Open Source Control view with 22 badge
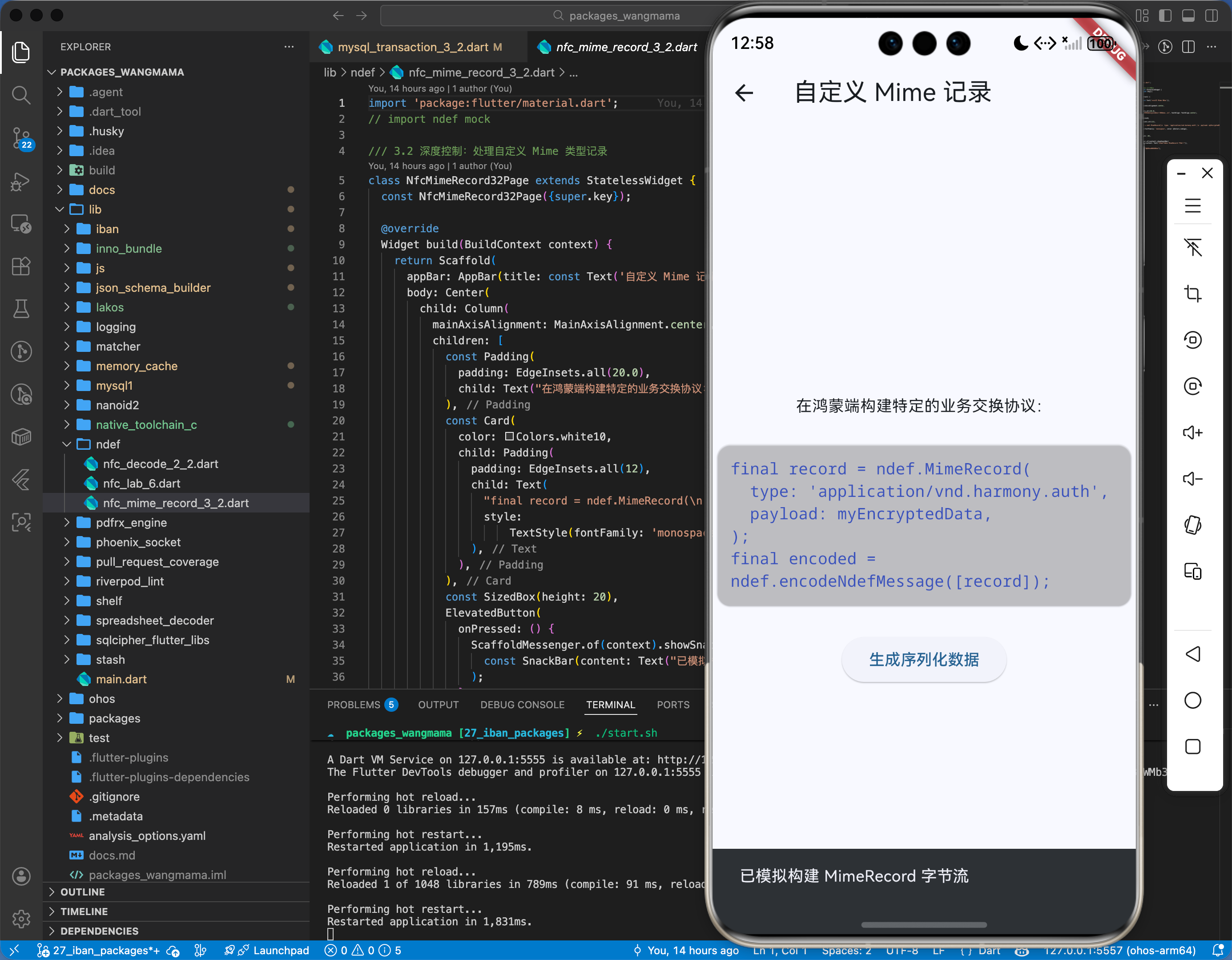This screenshot has height=960, width=1232. [x=21, y=138]
